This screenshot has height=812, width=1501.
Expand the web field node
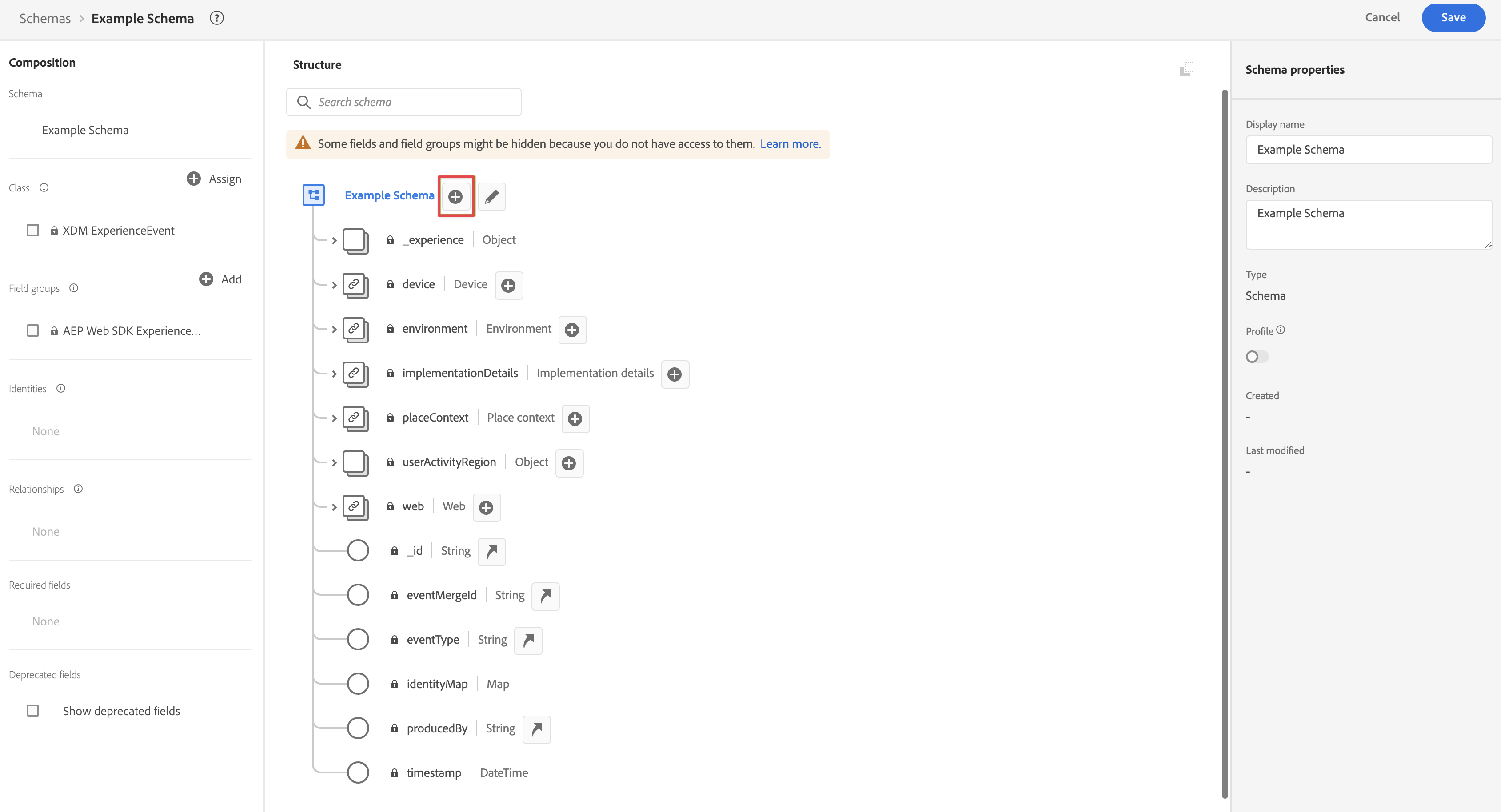pyautogui.click(x=334, y=507)
